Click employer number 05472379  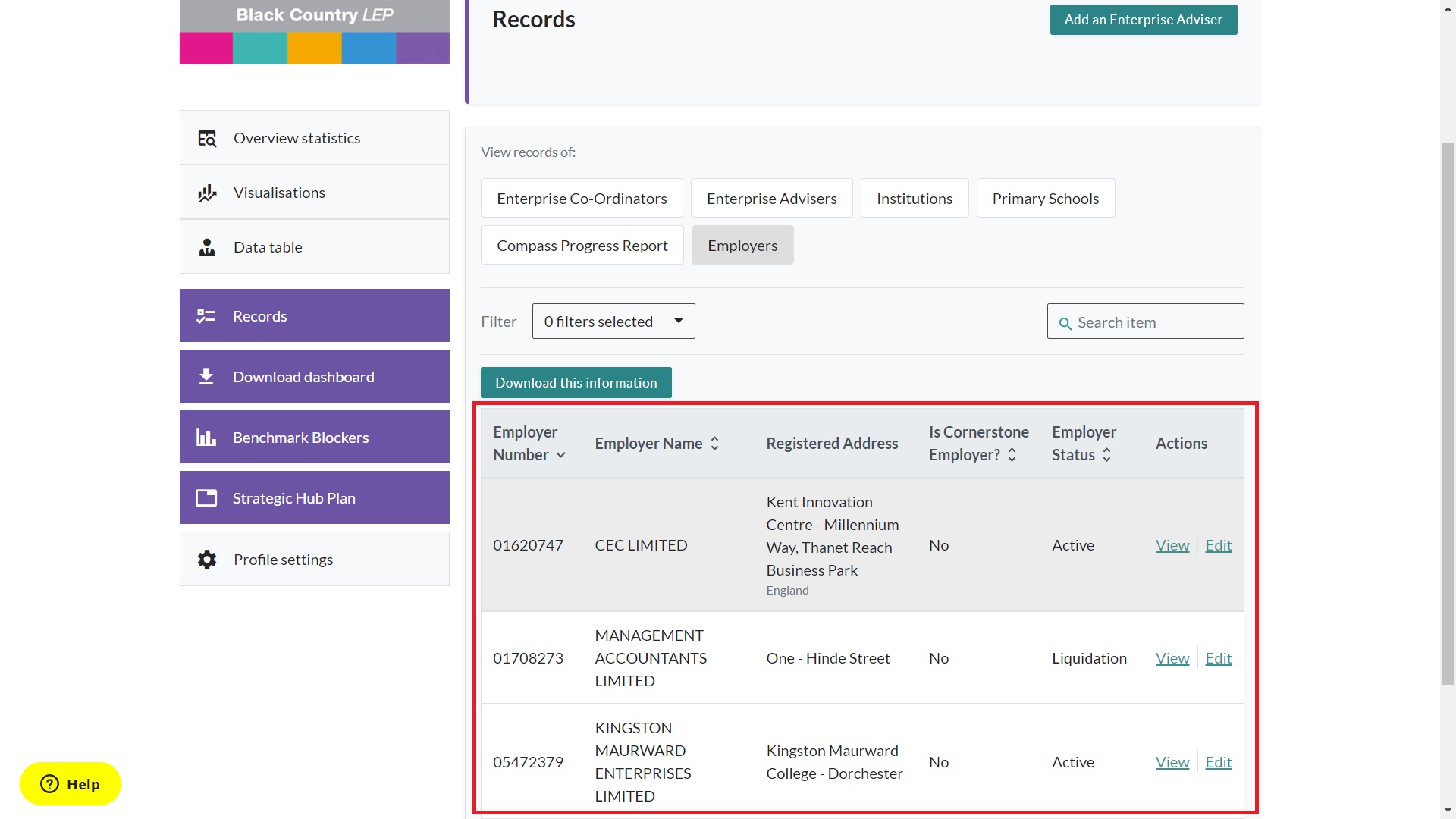[x=529, y=762]
